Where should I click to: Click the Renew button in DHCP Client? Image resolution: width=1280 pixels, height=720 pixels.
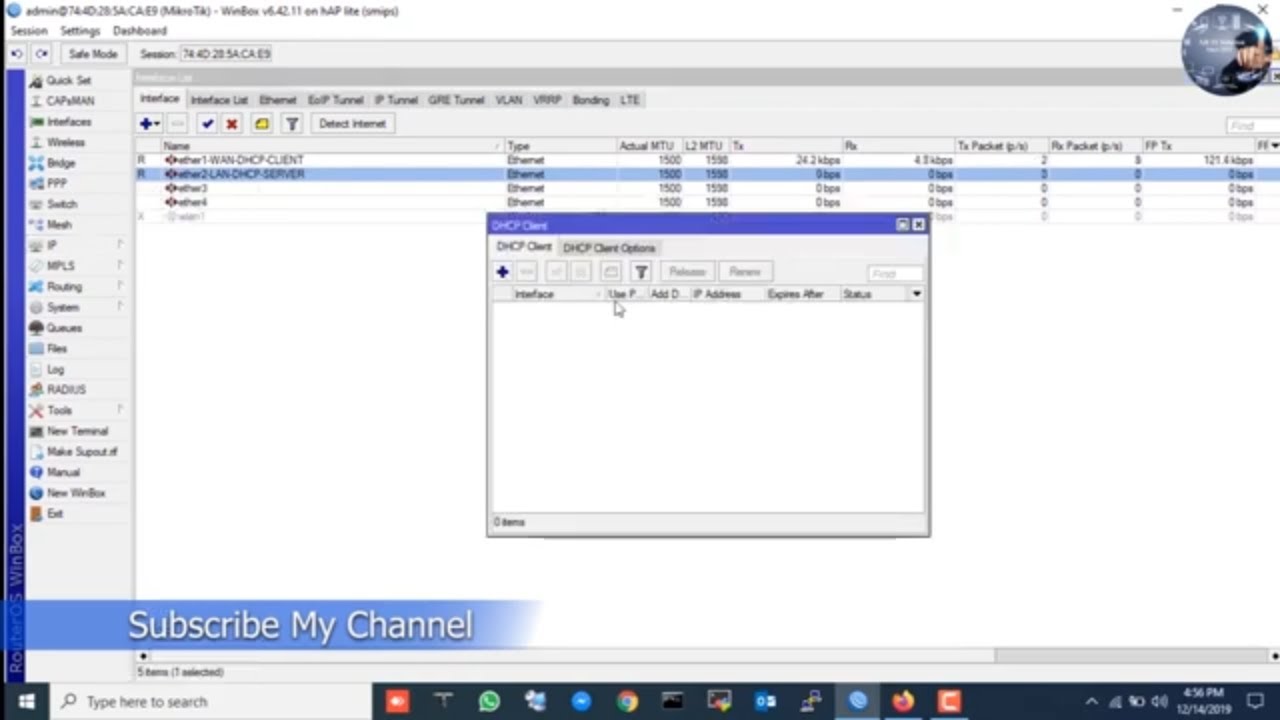745,272
